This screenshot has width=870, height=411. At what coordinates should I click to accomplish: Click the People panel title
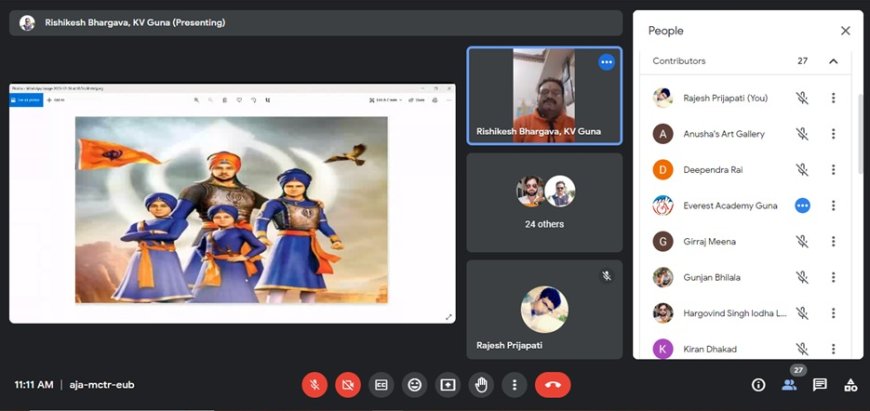[666, 31]
